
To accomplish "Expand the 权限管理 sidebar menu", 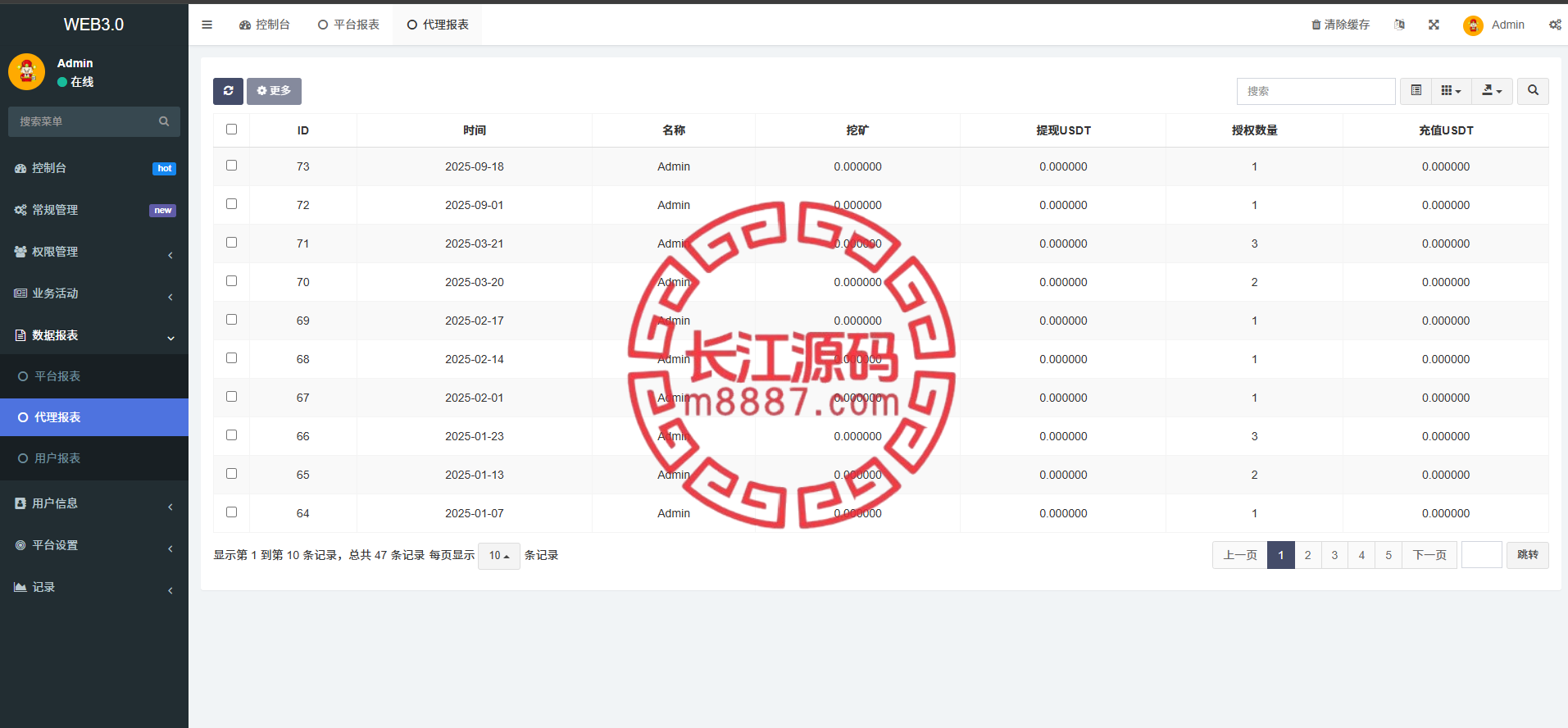I will point(94,252).
